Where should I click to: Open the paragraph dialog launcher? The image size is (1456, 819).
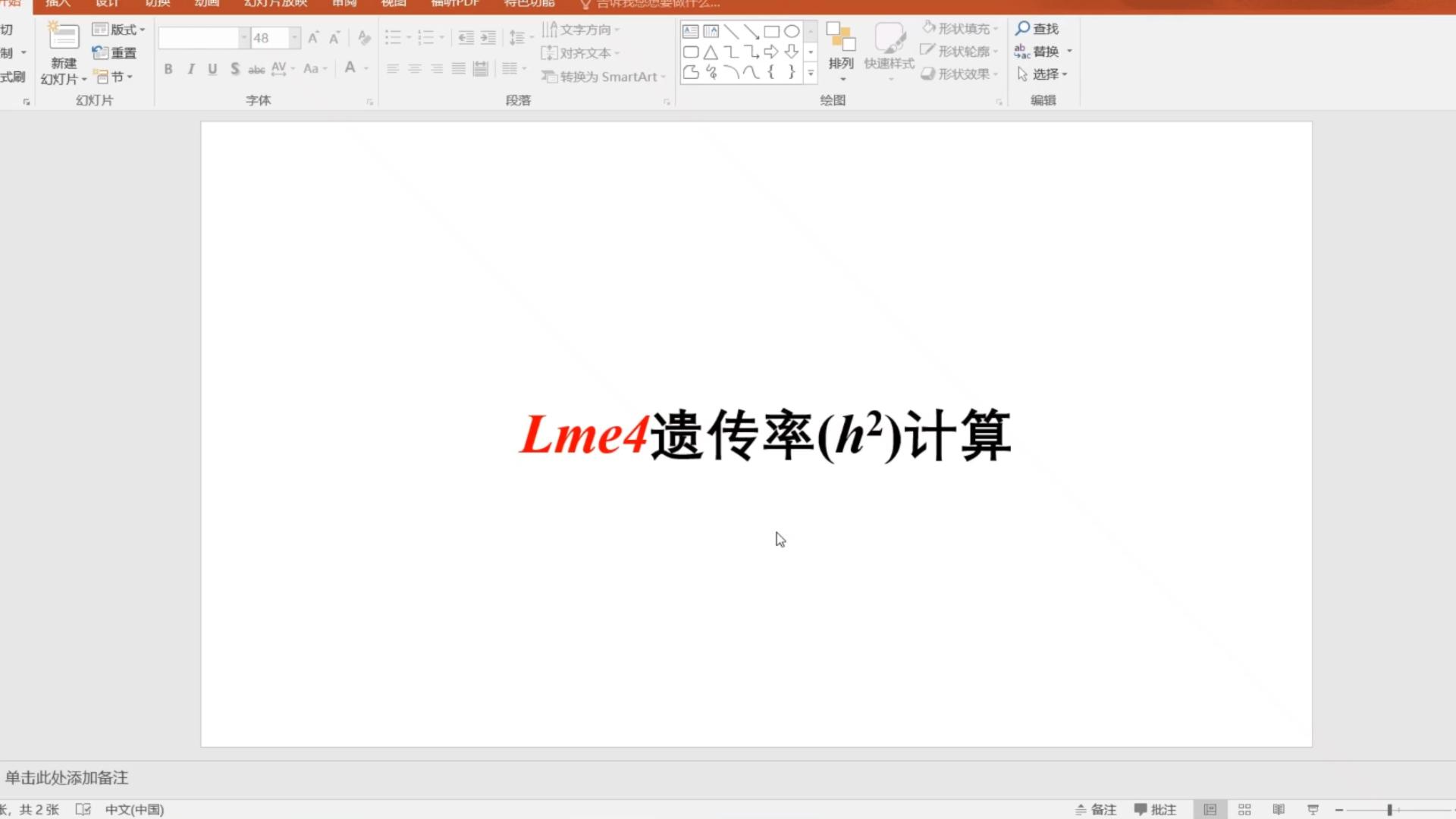pos(667,102)
